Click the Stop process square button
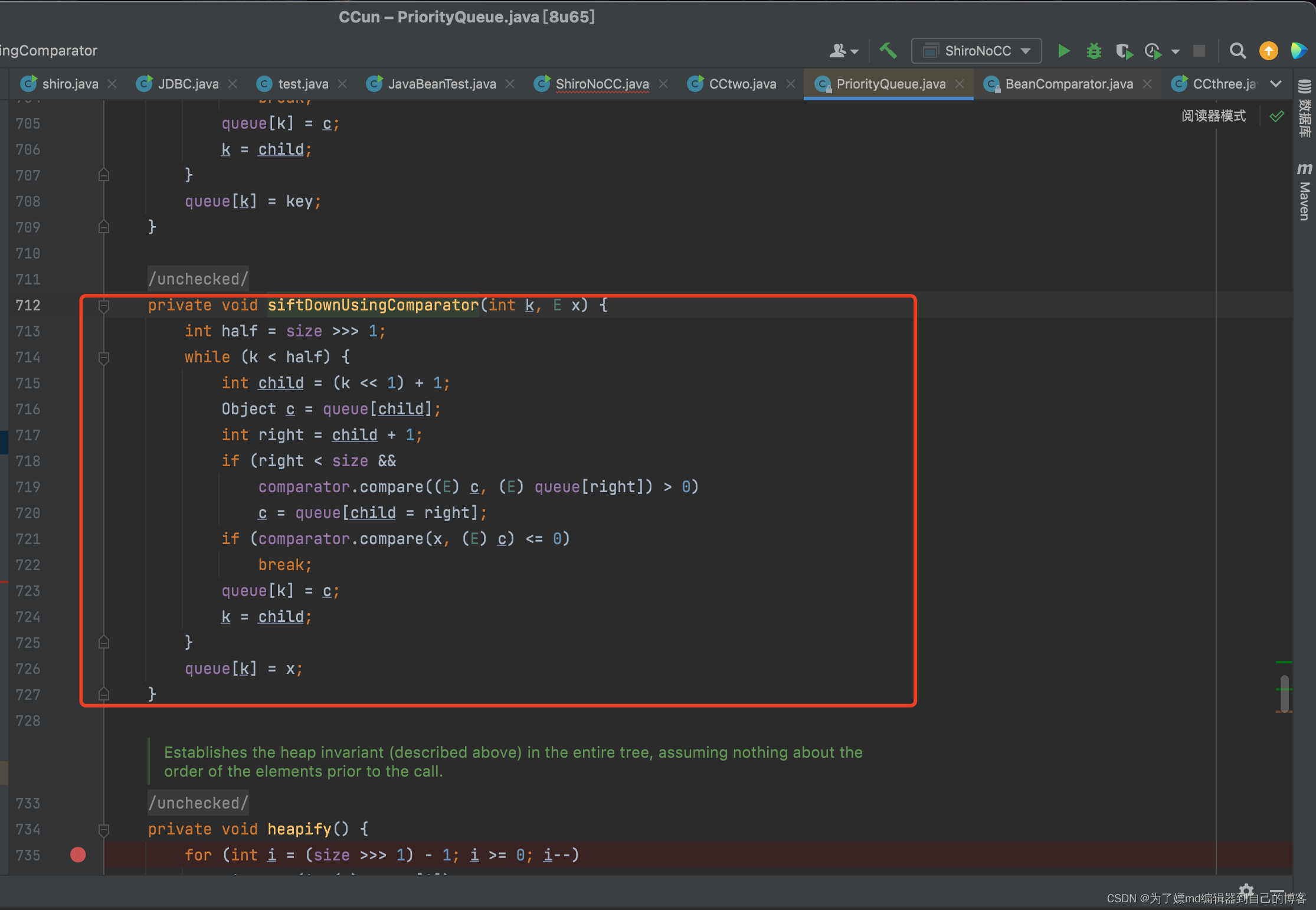 point(1199,51)
